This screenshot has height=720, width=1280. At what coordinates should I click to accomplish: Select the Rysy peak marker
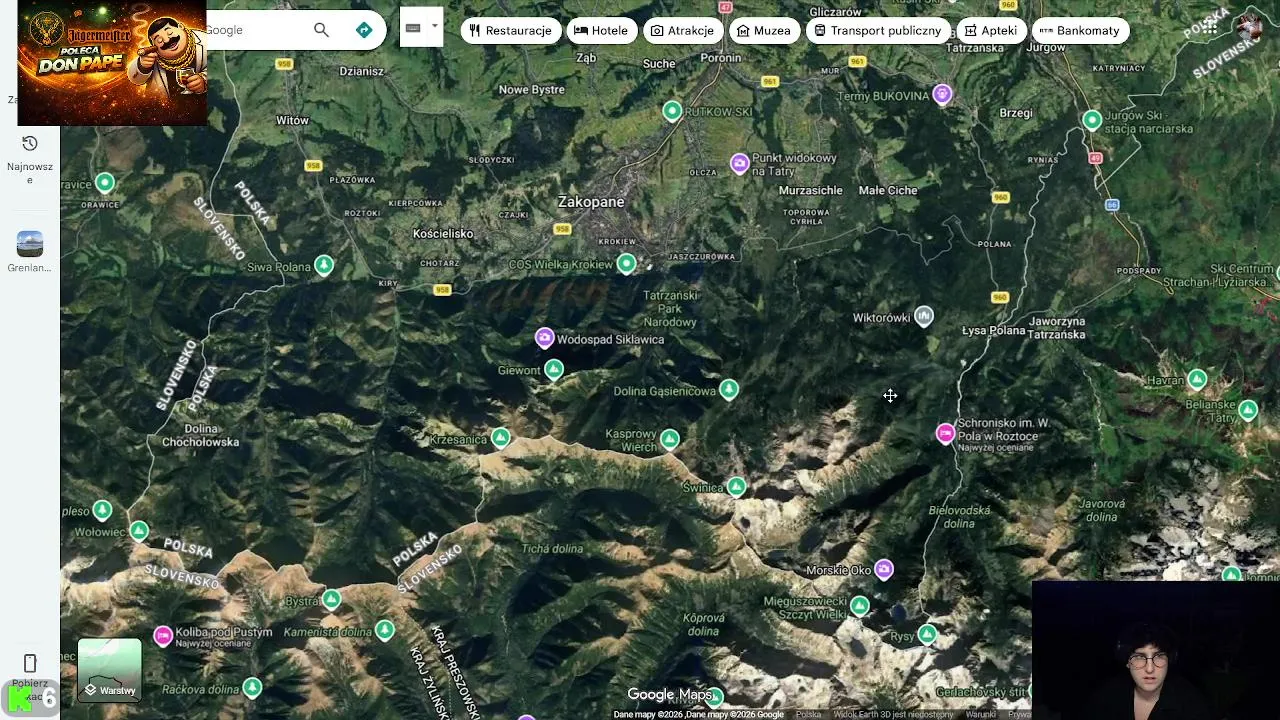[x=927, y=635]
